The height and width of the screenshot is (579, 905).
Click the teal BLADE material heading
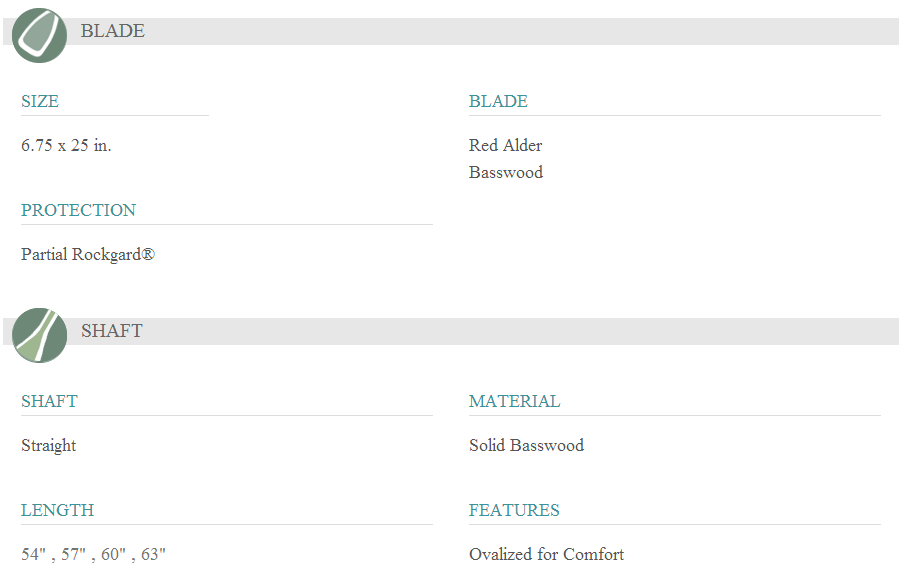(498, 101)
